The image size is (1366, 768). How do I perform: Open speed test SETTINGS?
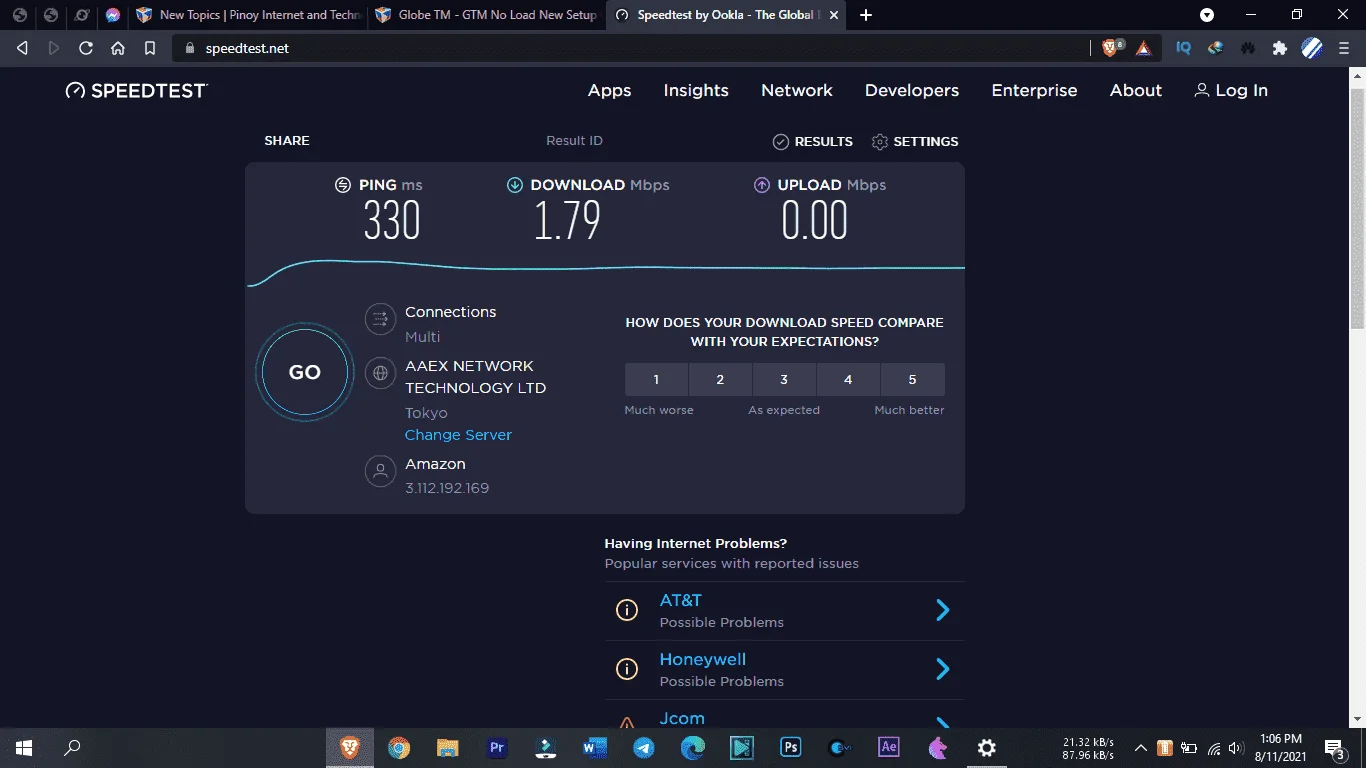tap(915, 142)
